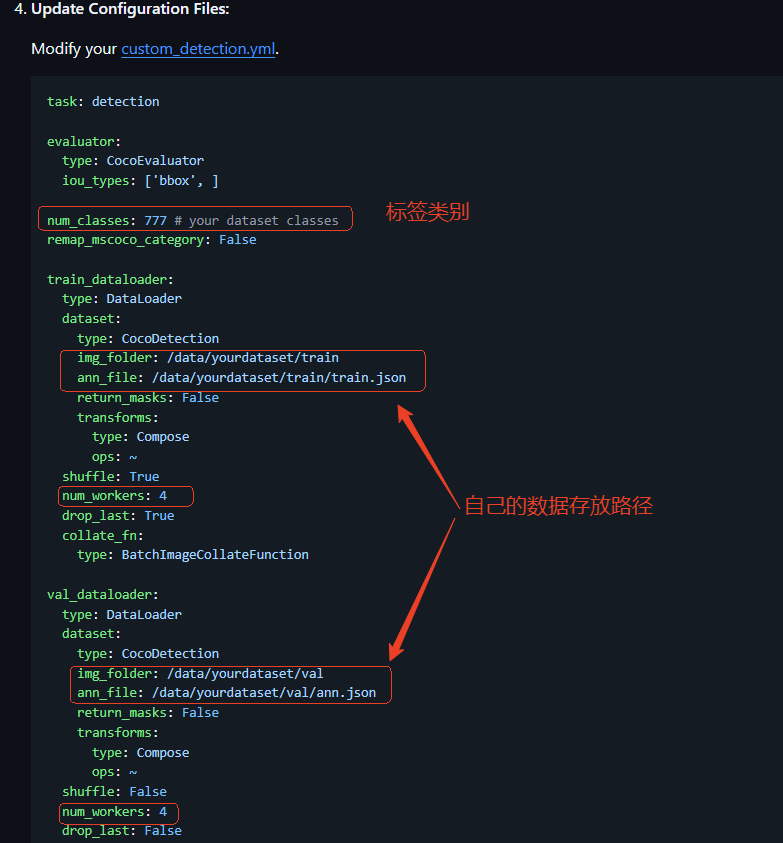Click the 'collate_fn:' line
The height and width of the screenshot is (843, 783).
tap(103, 535)
